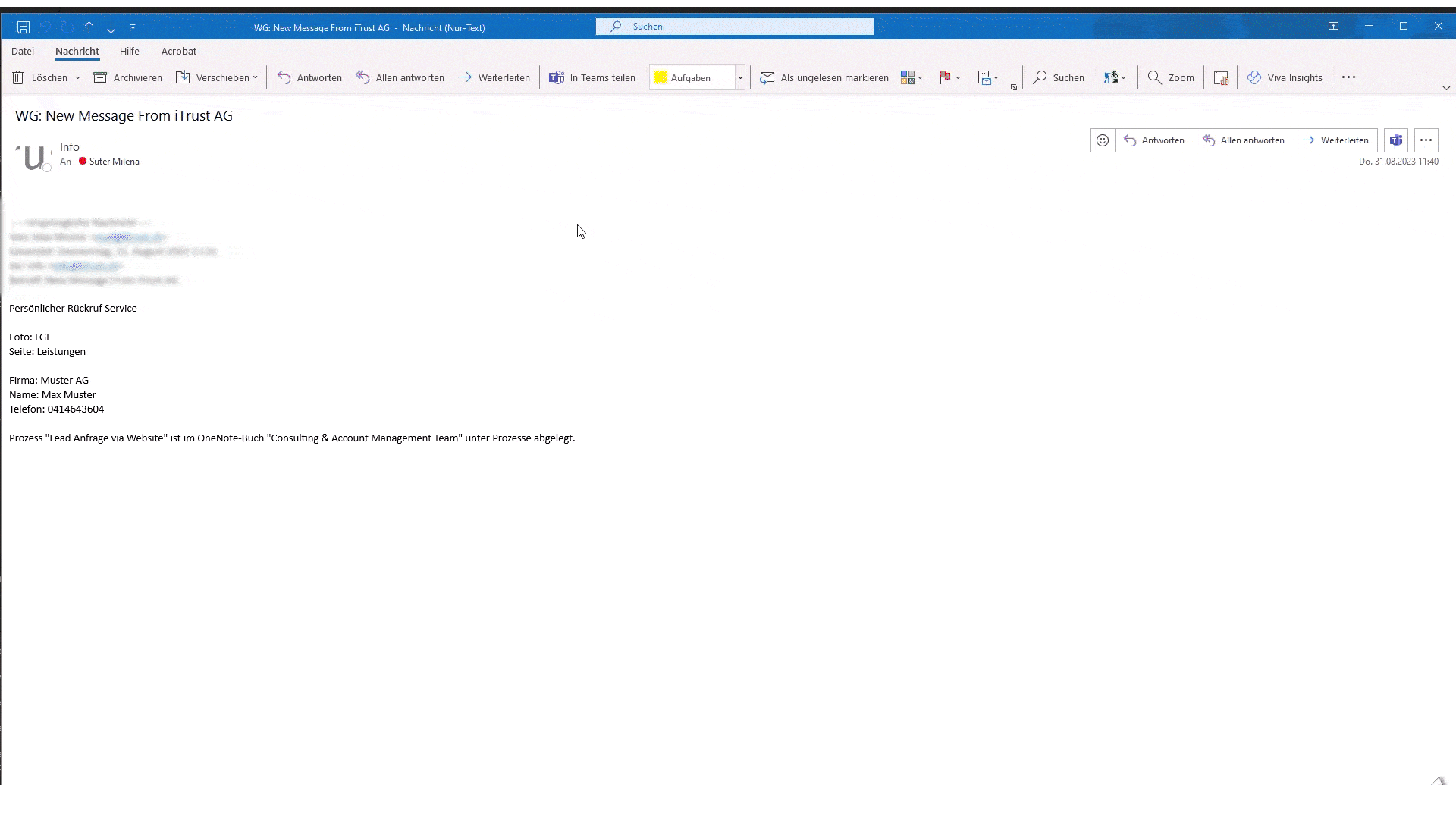Open the message header more actions ellipsis
The image size is (1456, 819).
pos(1426,140)
